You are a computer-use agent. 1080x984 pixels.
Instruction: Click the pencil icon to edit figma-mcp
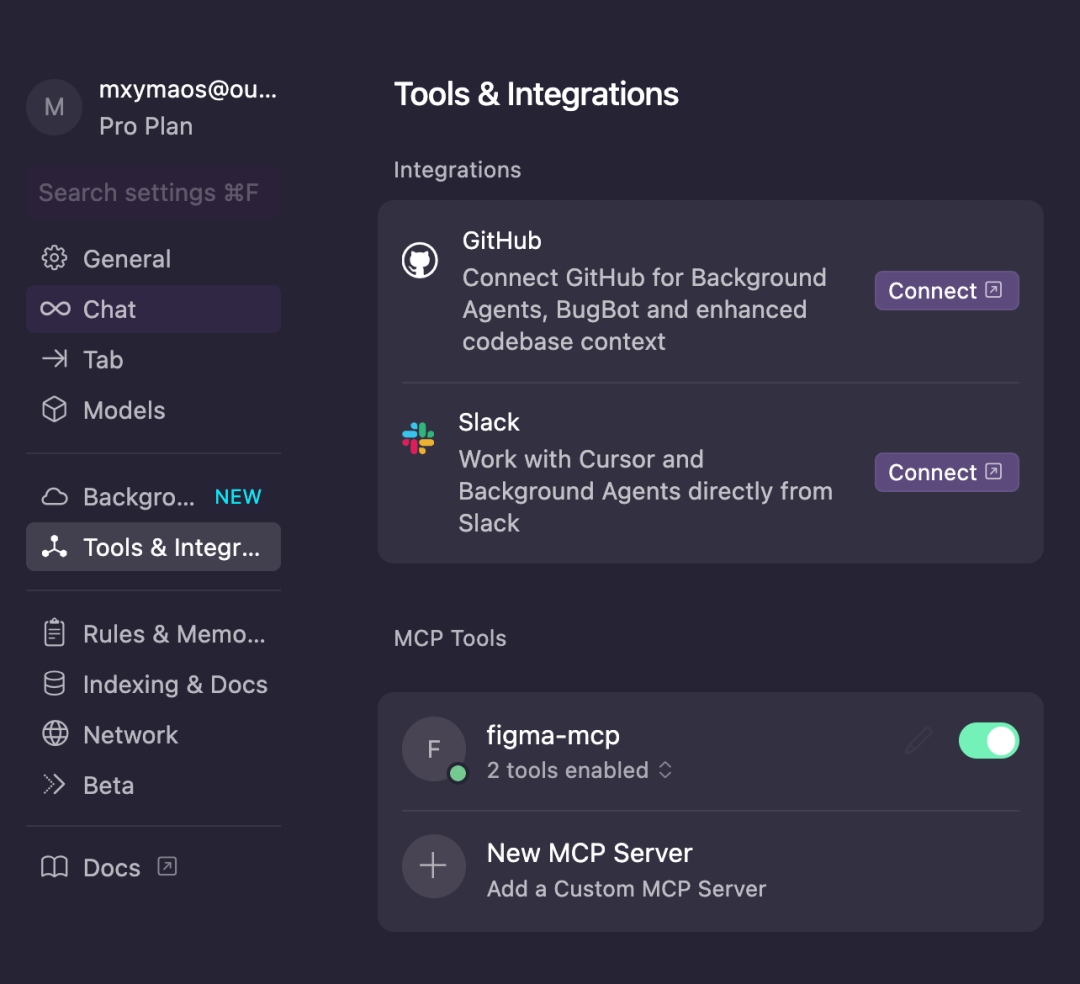point(919,741)
